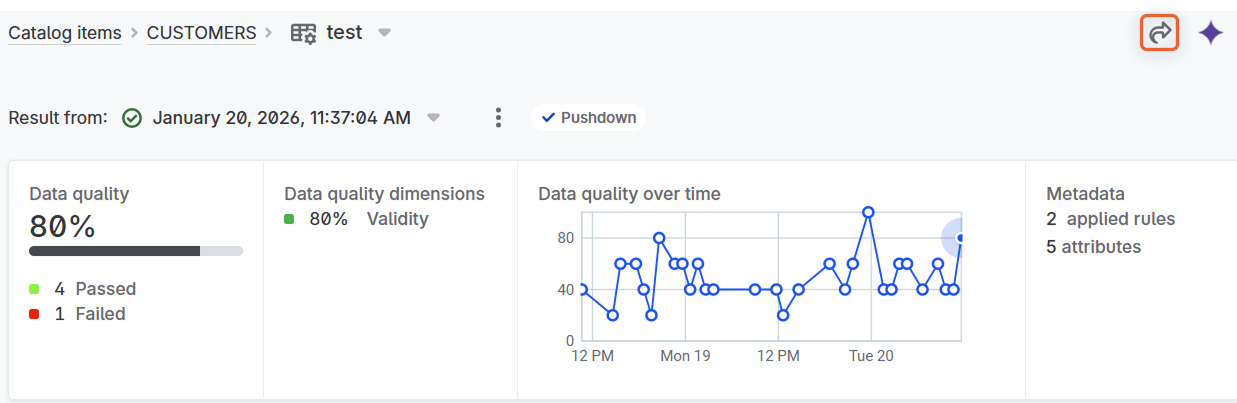Click the 80% Validity dimension text
This screenshot has height=403, width=1237.
point(368,219)
